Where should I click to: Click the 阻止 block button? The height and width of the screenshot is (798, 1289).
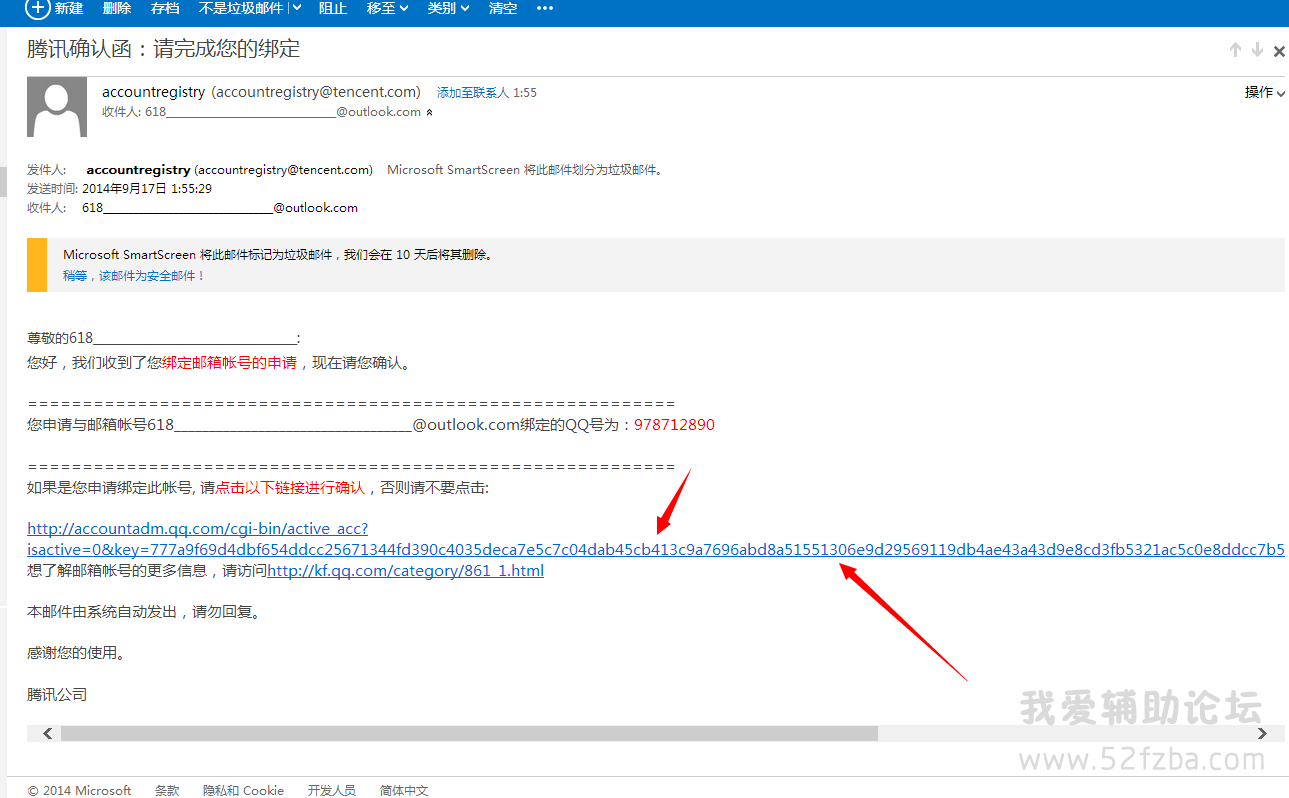(x=333, y=8)
